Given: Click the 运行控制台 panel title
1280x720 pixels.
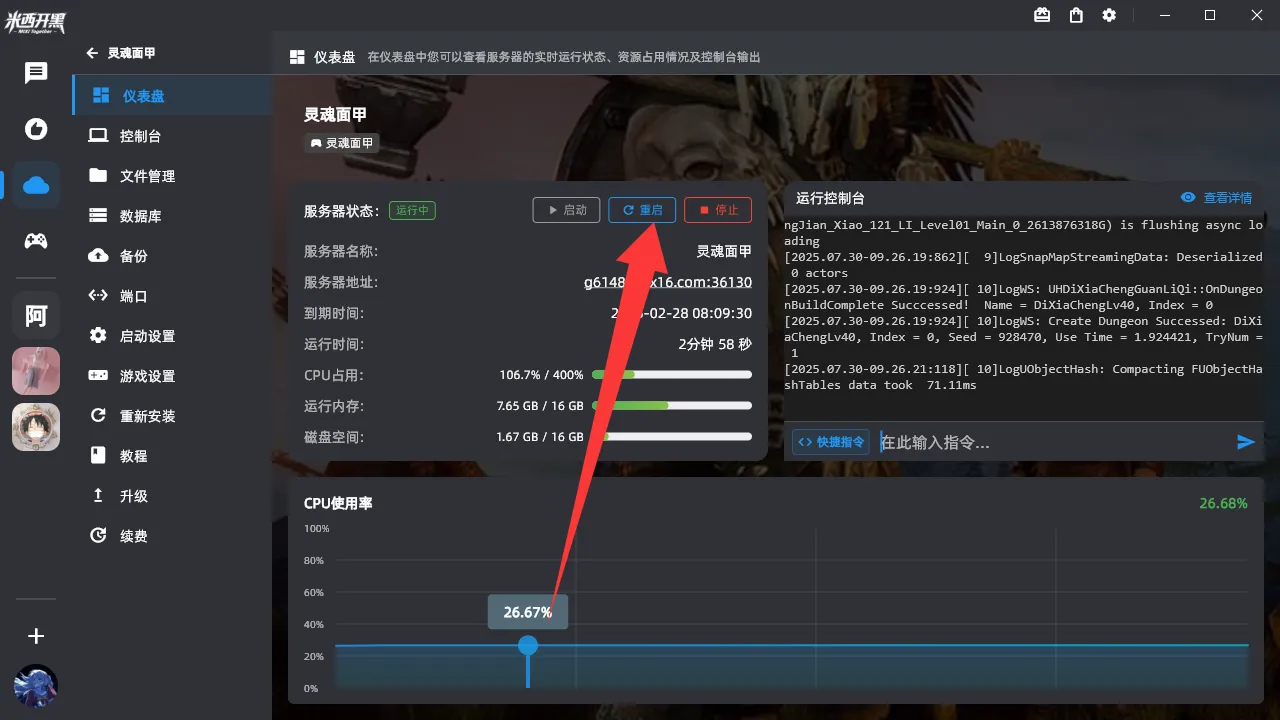Looking at the screenshot, I should tap(830, 198).
